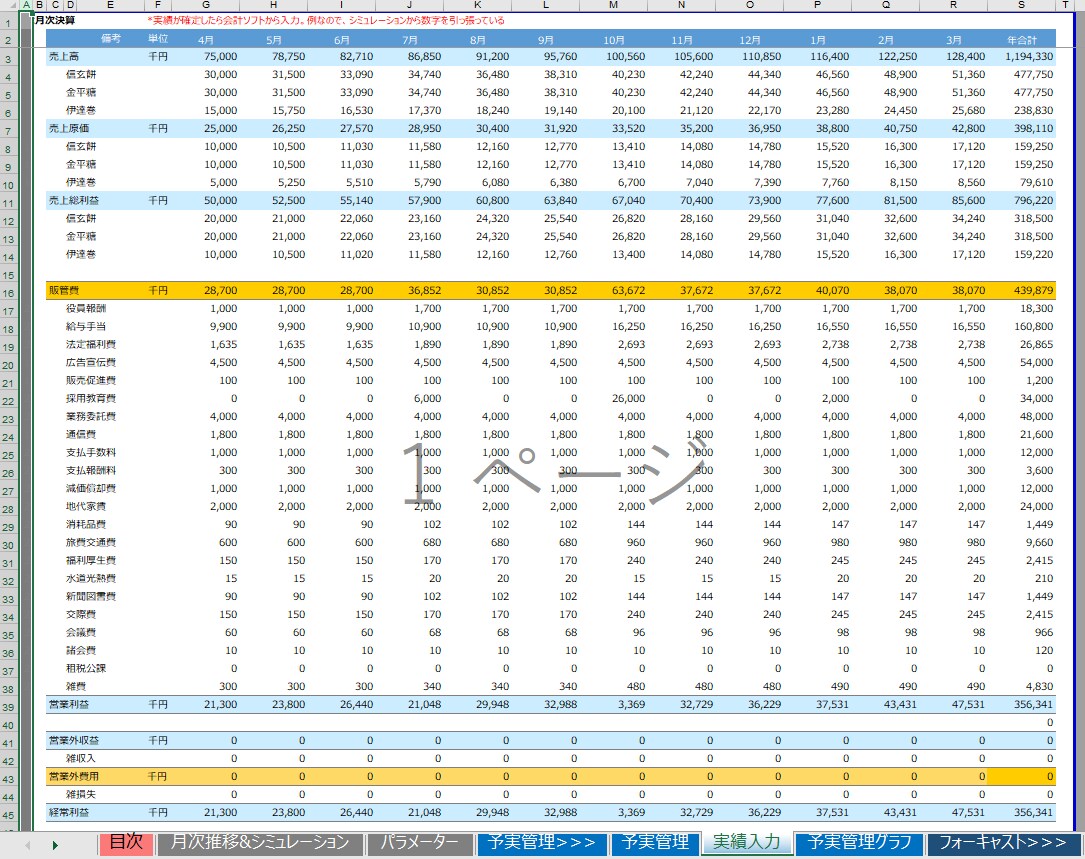Click the 26,000 value in 採用教育費 row
The height and width of the screenshot is (859, 1085).
[613, 399]
